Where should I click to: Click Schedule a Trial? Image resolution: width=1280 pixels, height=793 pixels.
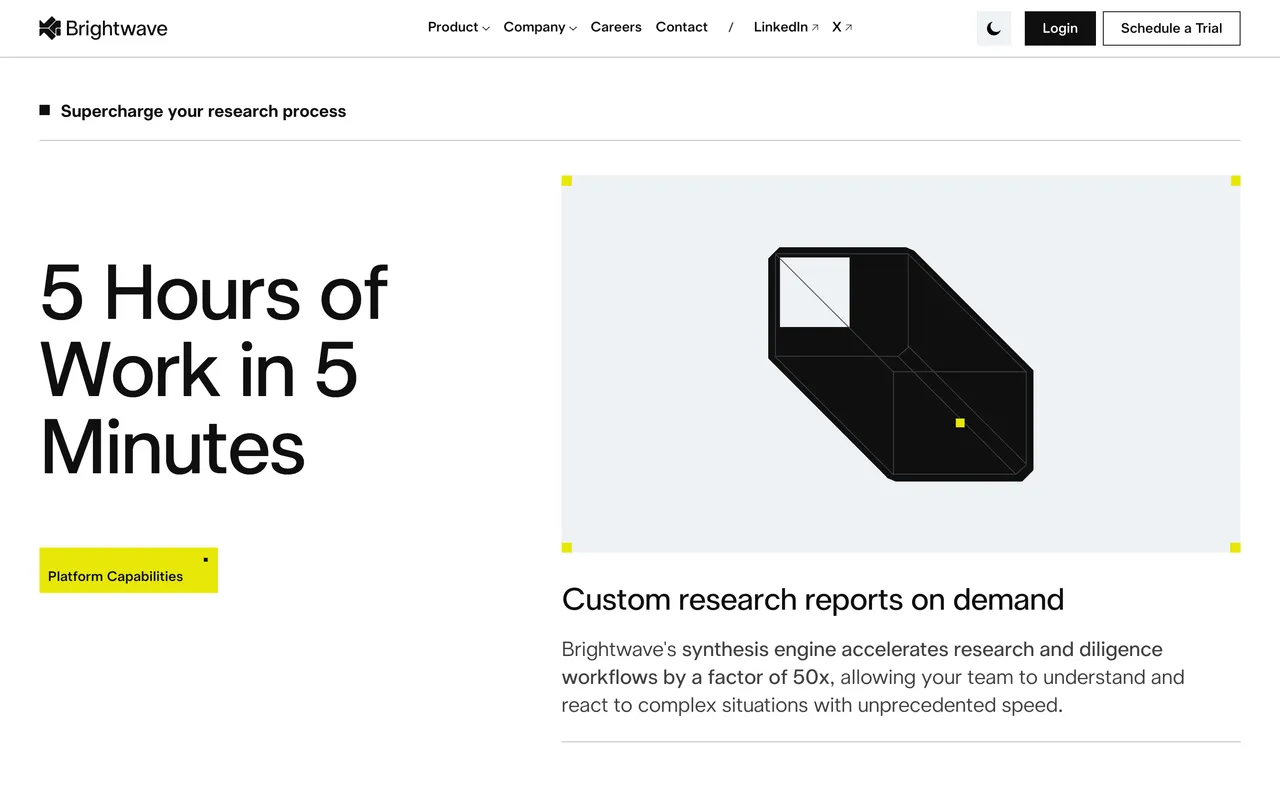point(1171,28)
